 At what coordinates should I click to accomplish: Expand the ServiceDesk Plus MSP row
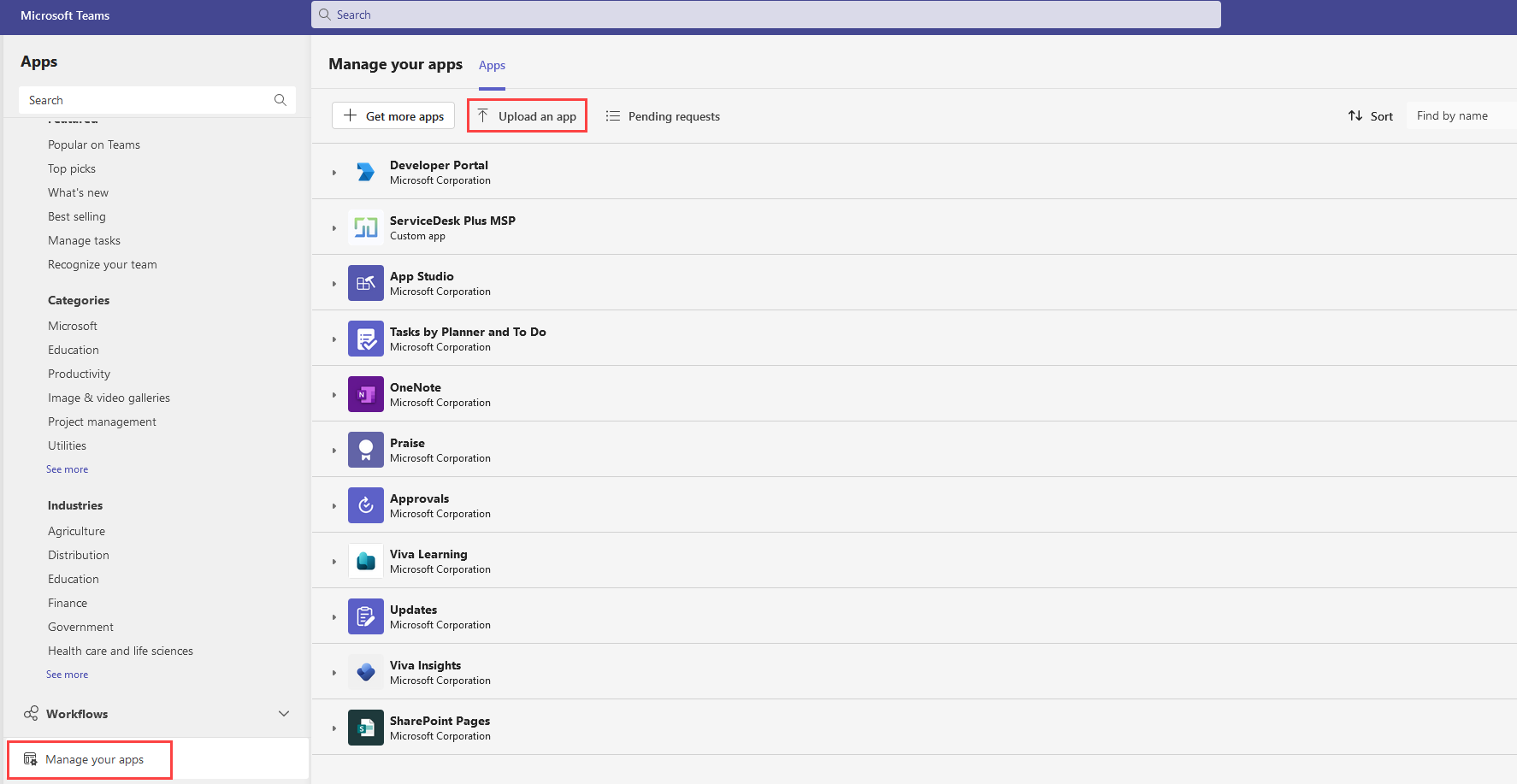click(334, 228)
